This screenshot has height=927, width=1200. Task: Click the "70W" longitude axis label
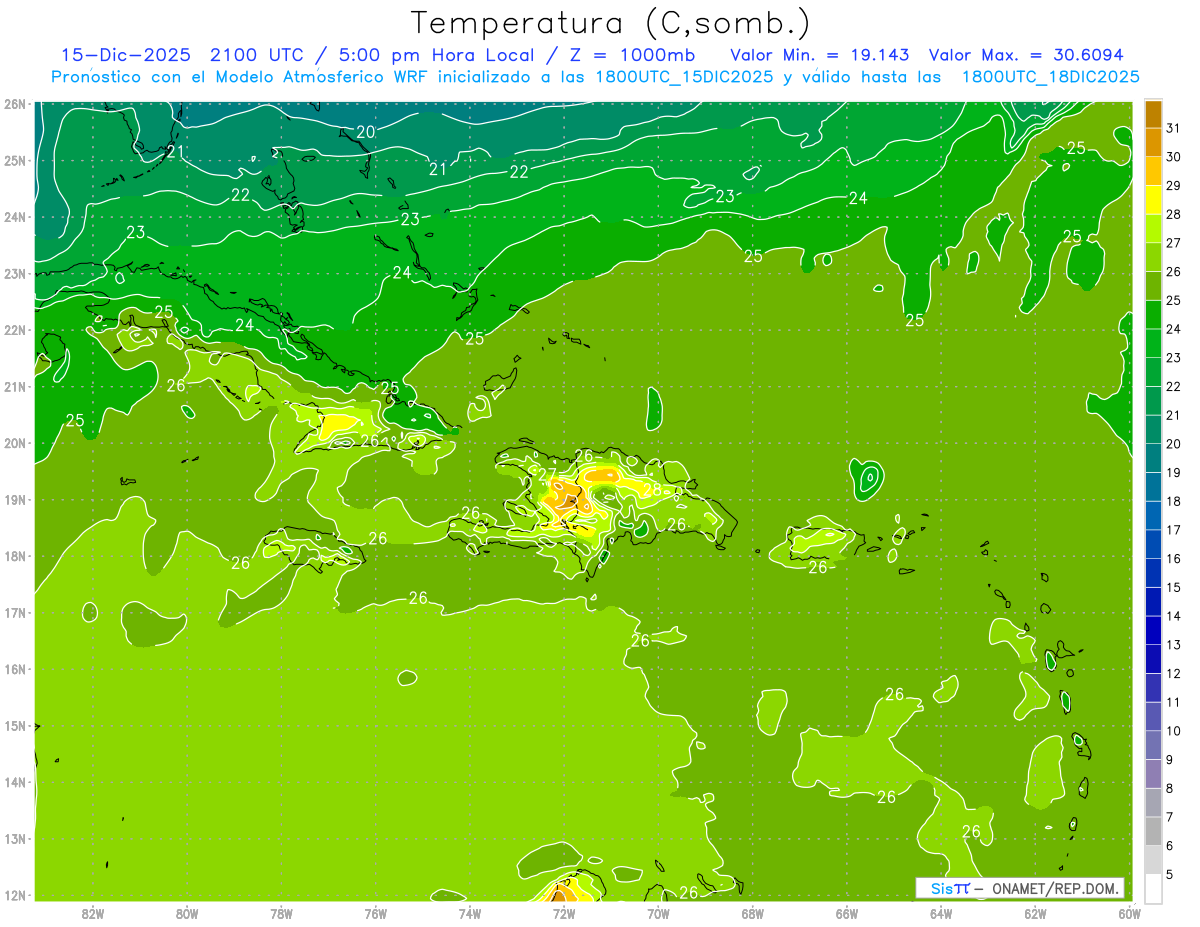tap(658, 913)
